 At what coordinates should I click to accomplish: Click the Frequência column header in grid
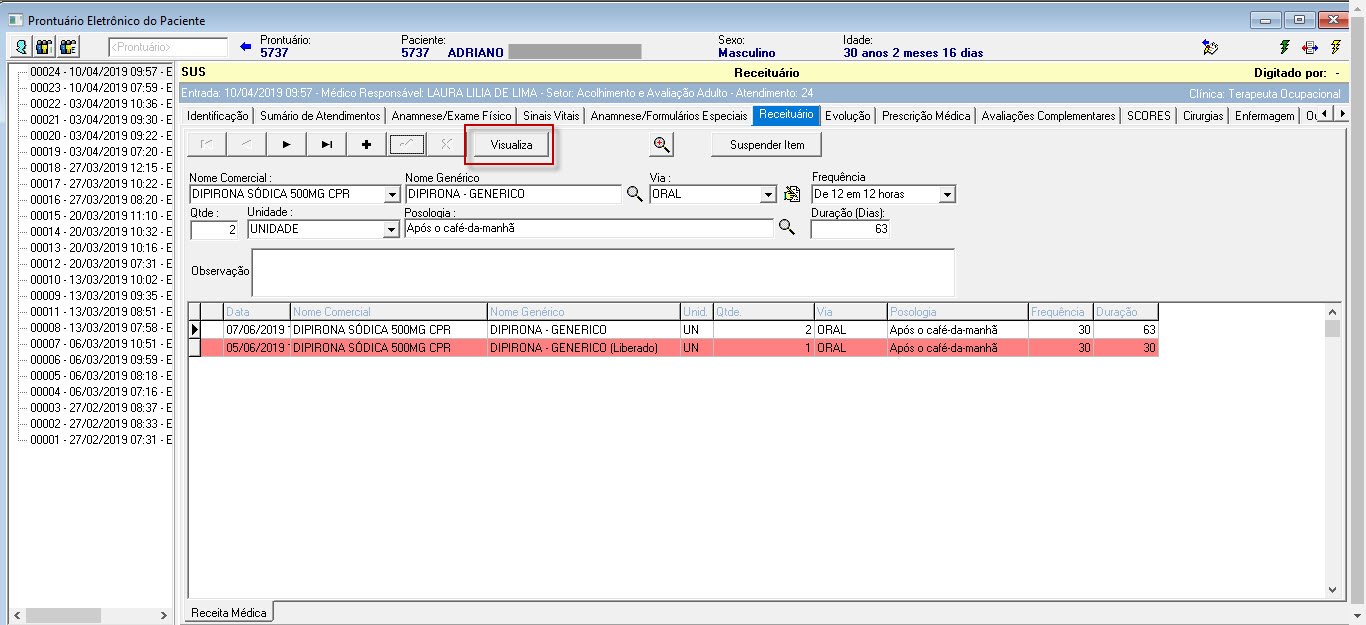[x=1061, y=312]
